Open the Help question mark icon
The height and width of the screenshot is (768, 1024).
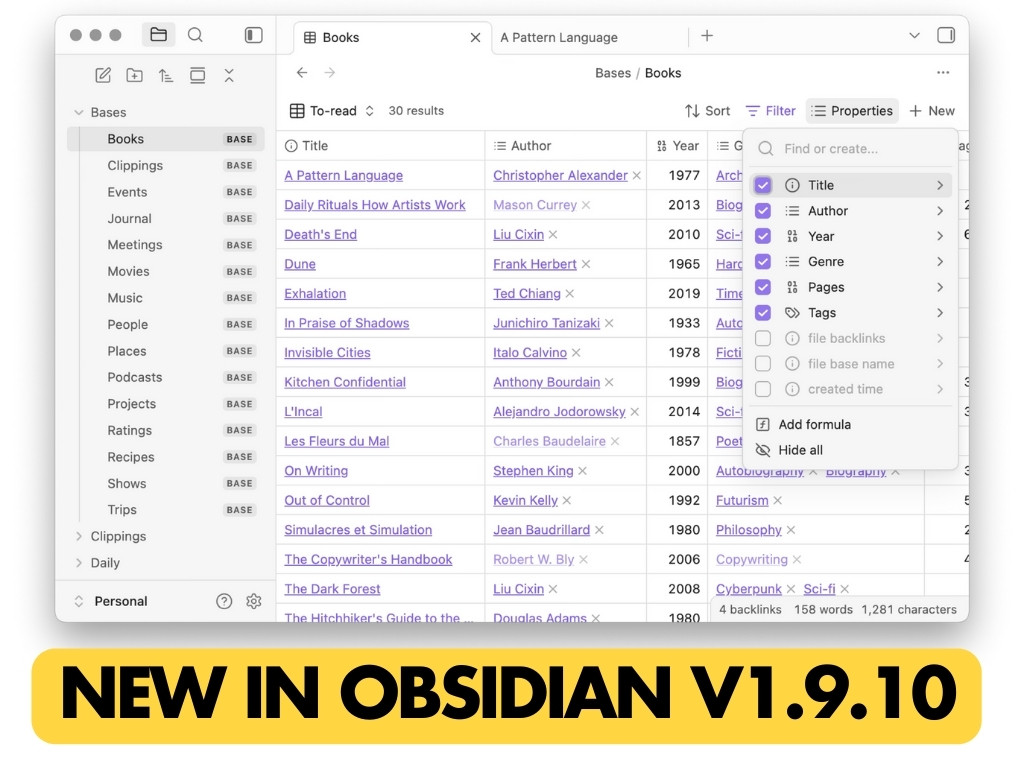tap(224, 601)
